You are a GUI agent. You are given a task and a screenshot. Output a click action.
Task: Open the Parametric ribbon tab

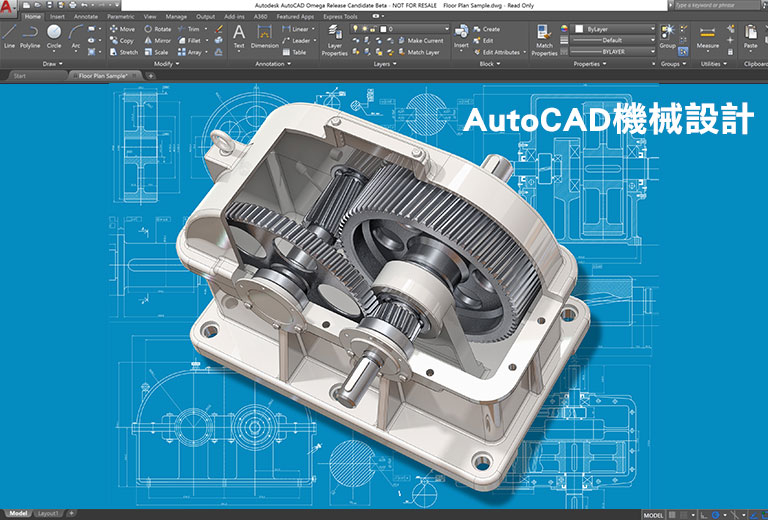point(120,17)
